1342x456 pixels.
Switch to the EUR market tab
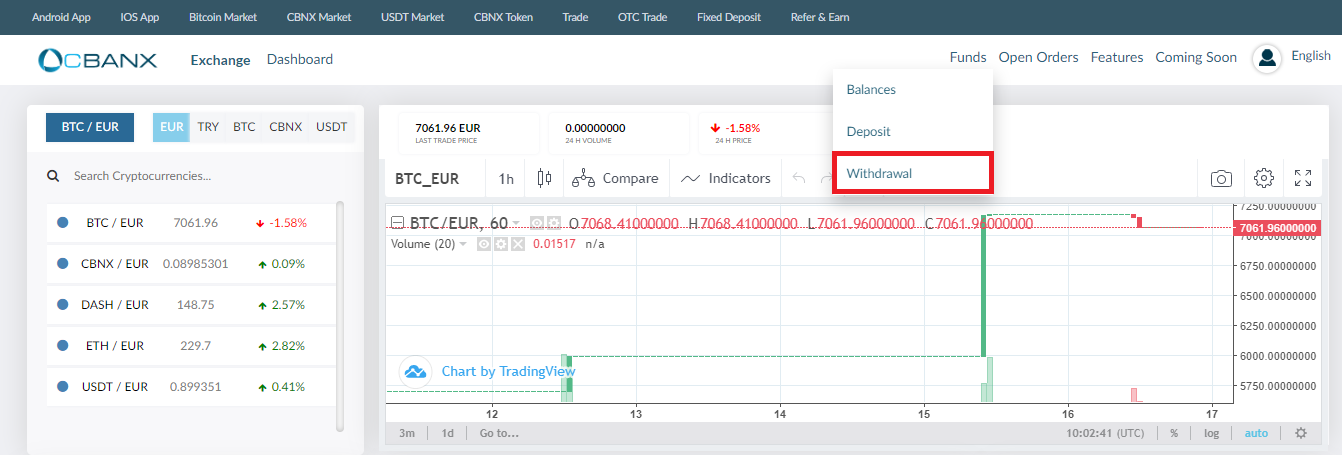(x=172, y=127)
